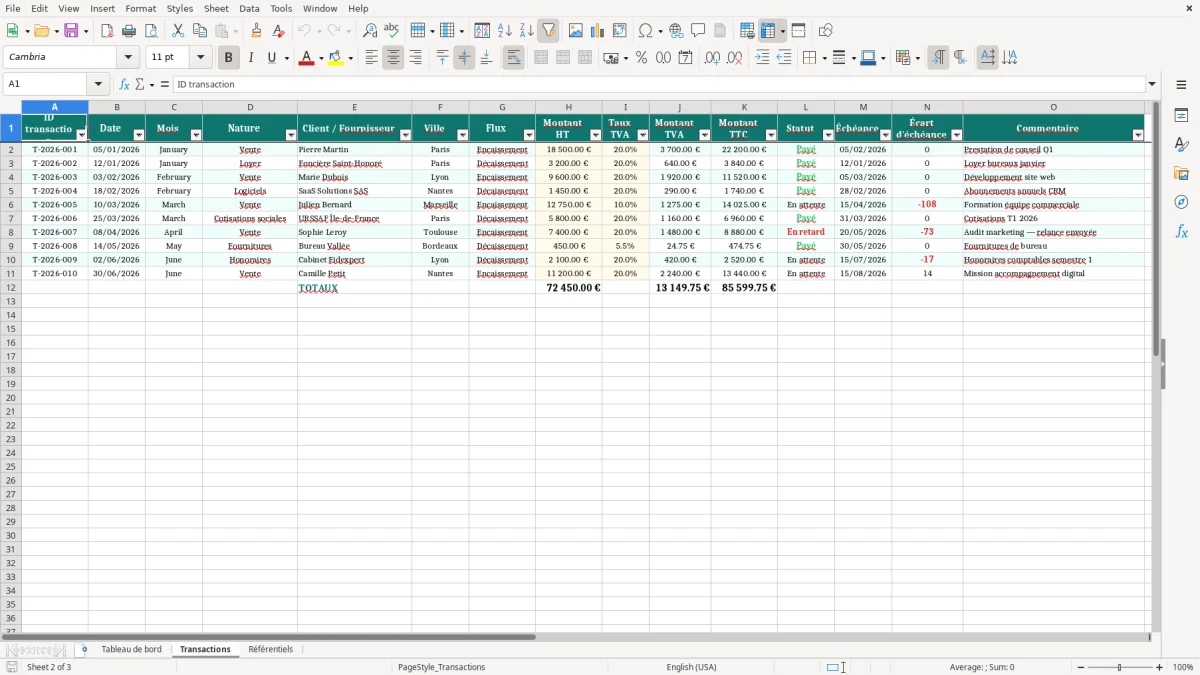Toggle Center Horizontally alignment

point(393,58)
